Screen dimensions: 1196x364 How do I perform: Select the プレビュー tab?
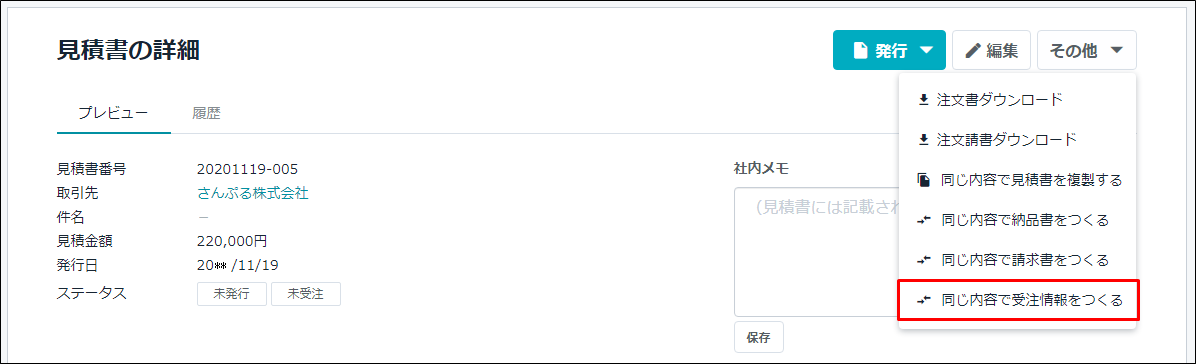(x=113, y=113)
